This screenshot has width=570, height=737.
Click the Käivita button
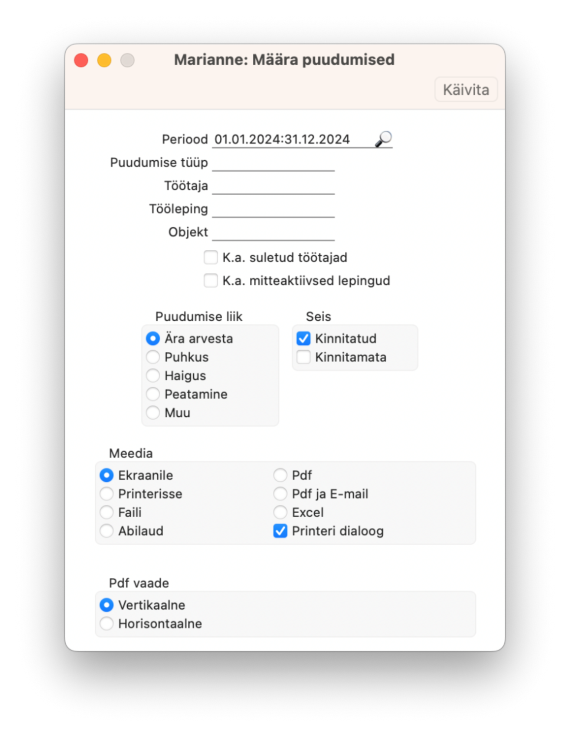point(466,89)
